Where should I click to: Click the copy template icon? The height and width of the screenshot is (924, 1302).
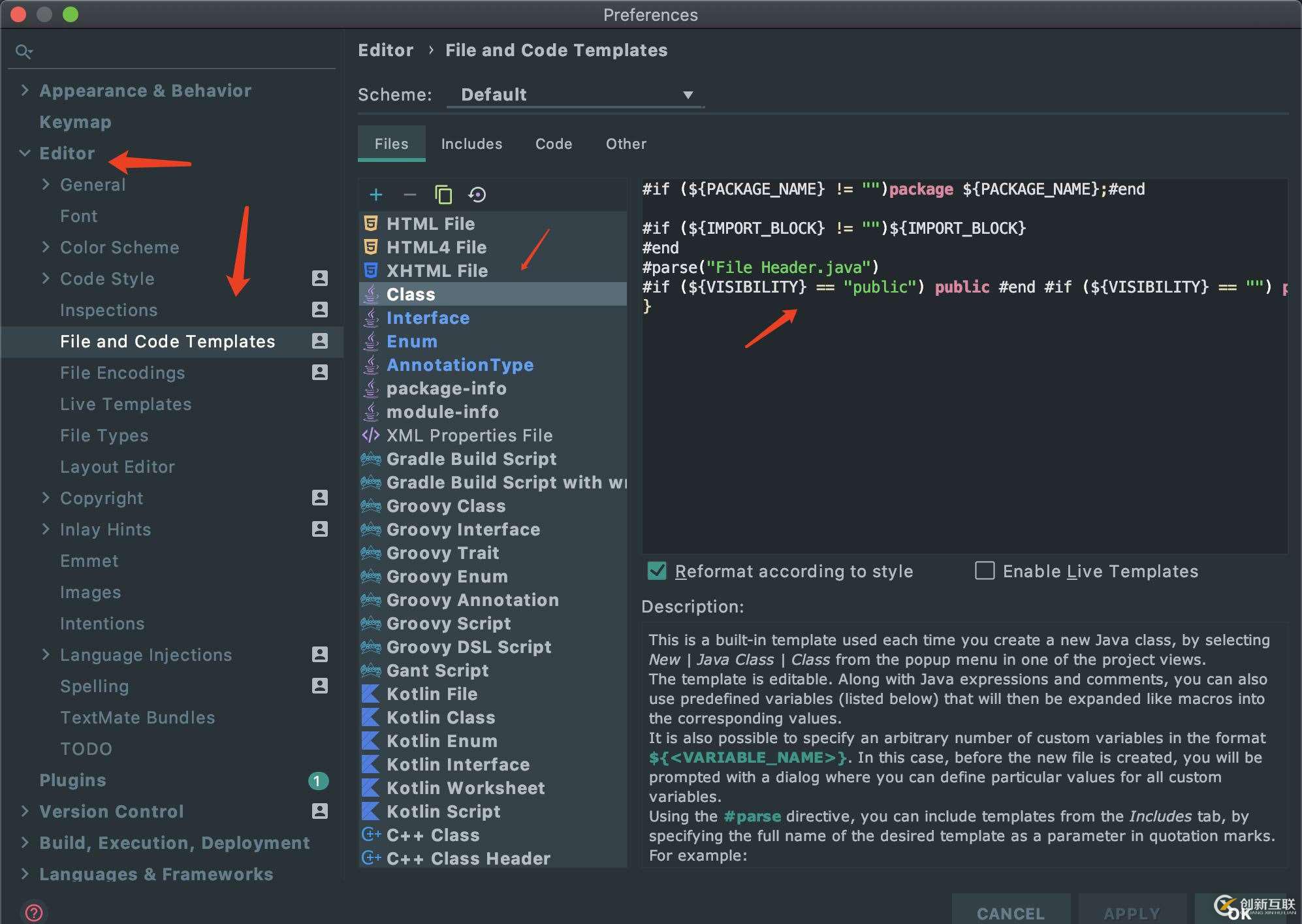443,194
